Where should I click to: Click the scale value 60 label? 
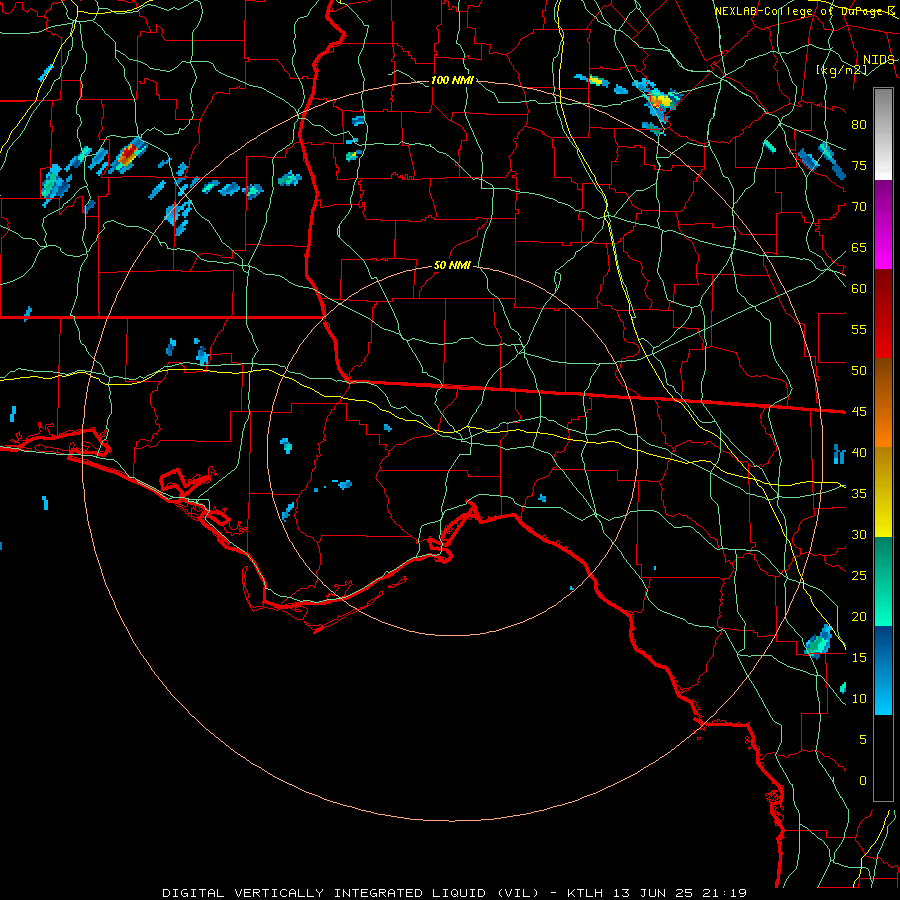[859, 289]
